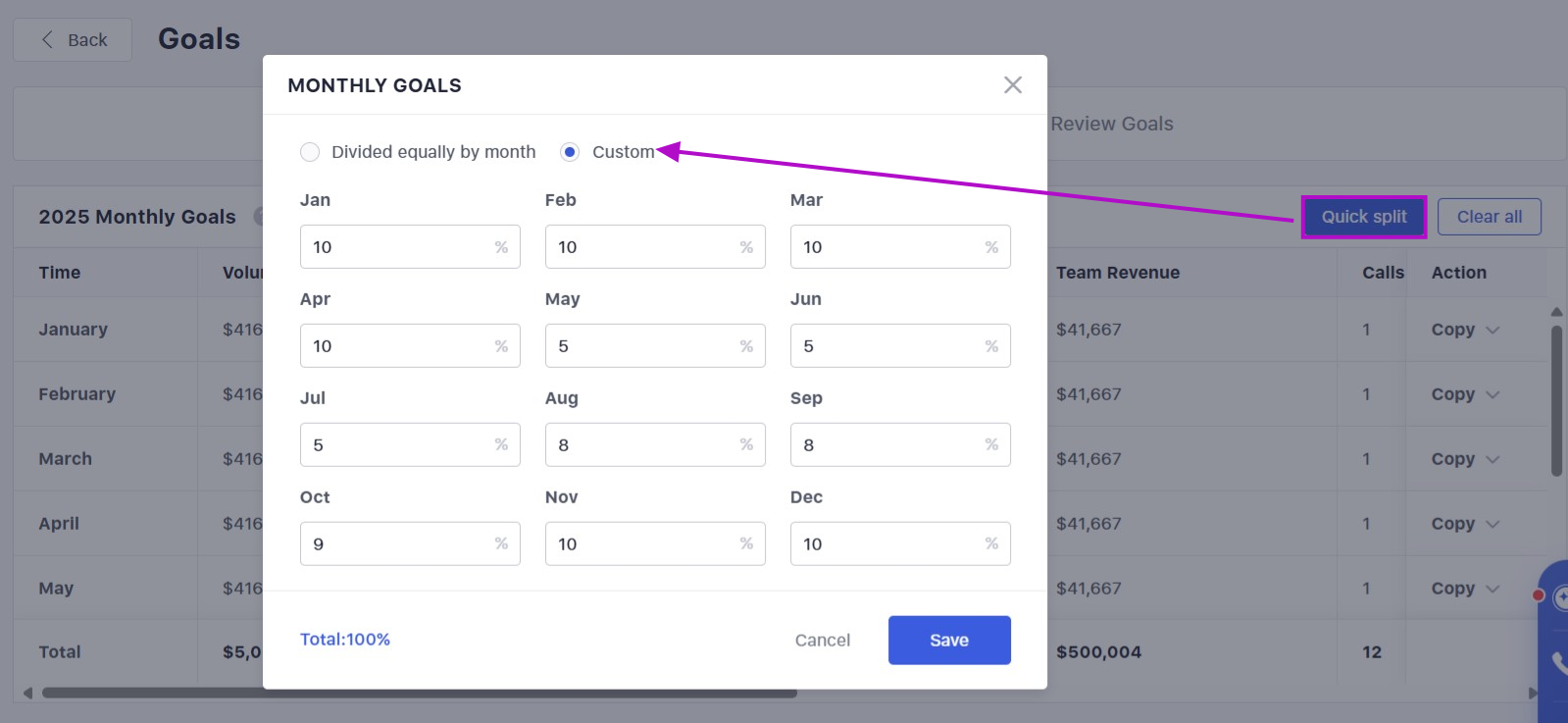
Task: Click the Clear all button
Action: (x=1489, y=217)
